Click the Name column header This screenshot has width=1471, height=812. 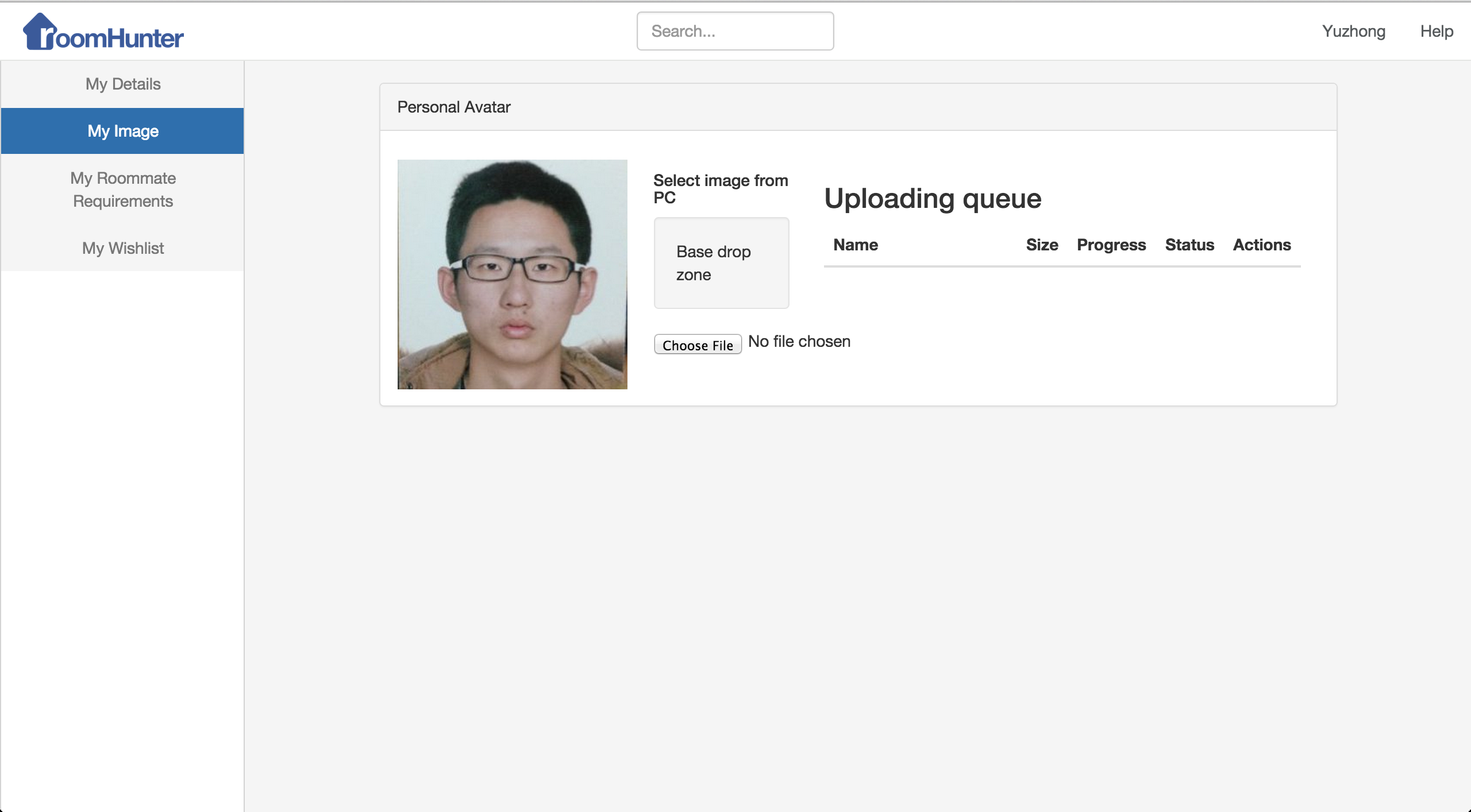(x=855, y=245)
